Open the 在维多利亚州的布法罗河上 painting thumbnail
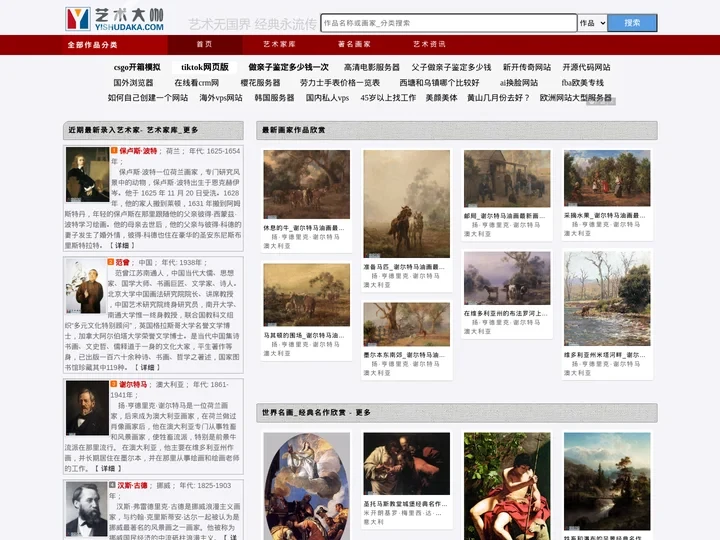Image resolution: width=720 pixels, height=540 pixels. pos(507,278)
